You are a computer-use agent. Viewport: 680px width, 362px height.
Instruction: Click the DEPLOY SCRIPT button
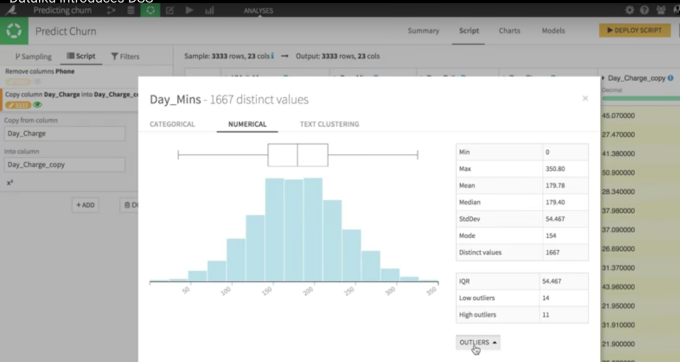(x=635, y=30)
